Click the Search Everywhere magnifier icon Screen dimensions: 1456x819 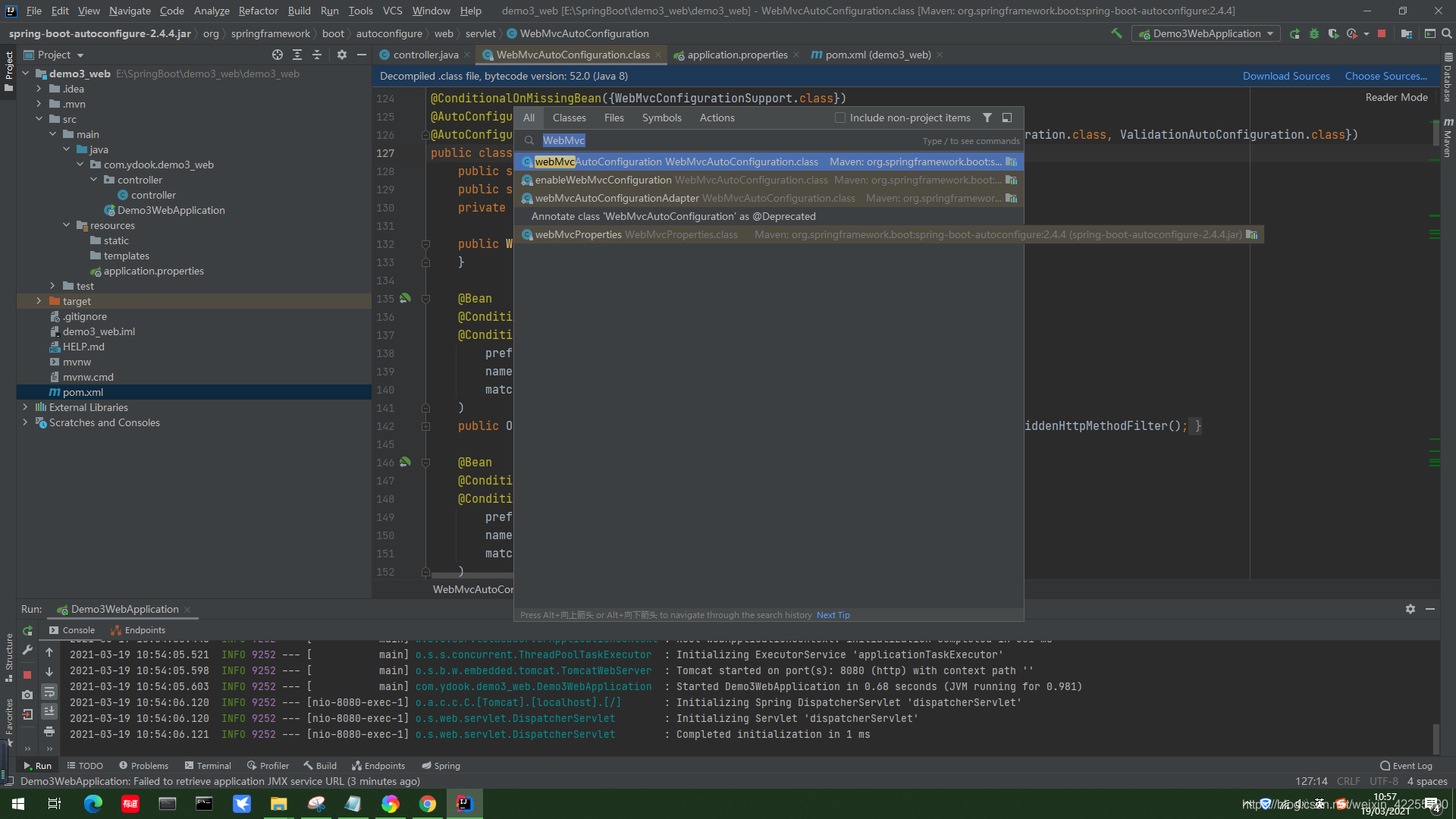[1446, 33]
